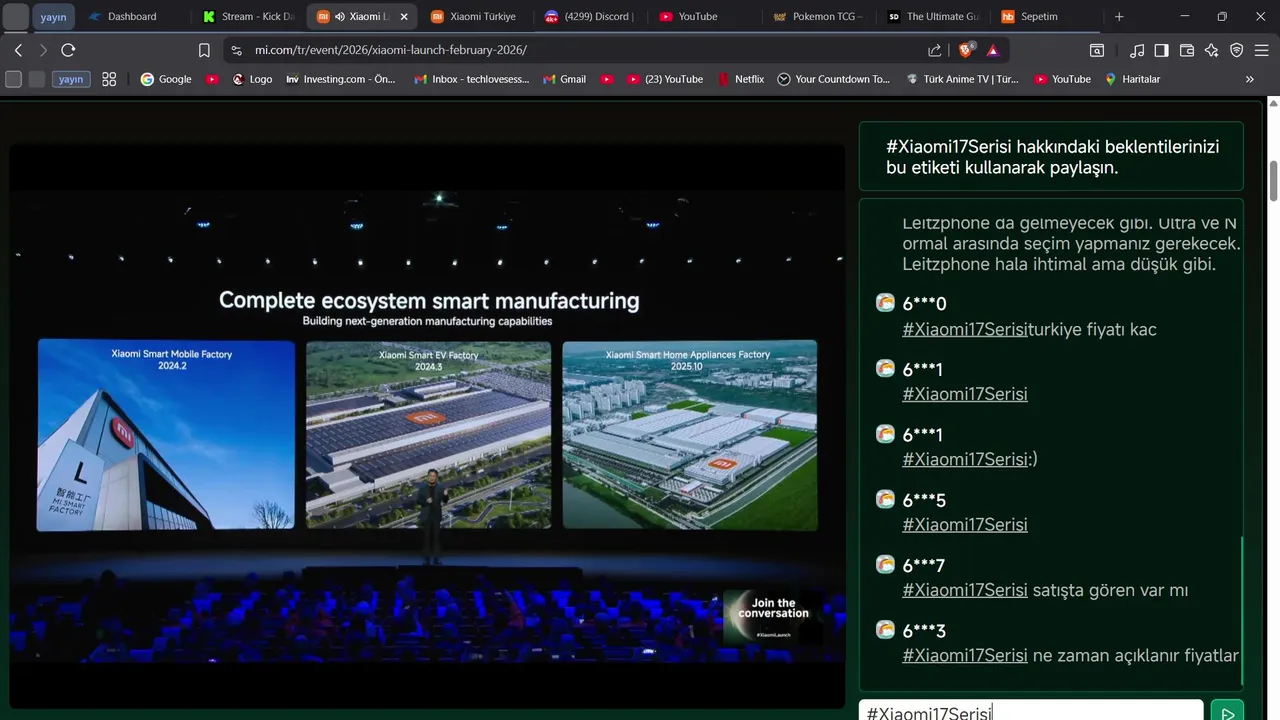Open the Google bookmark
This screenshot has height=720, width=1280.
(166, 79)
